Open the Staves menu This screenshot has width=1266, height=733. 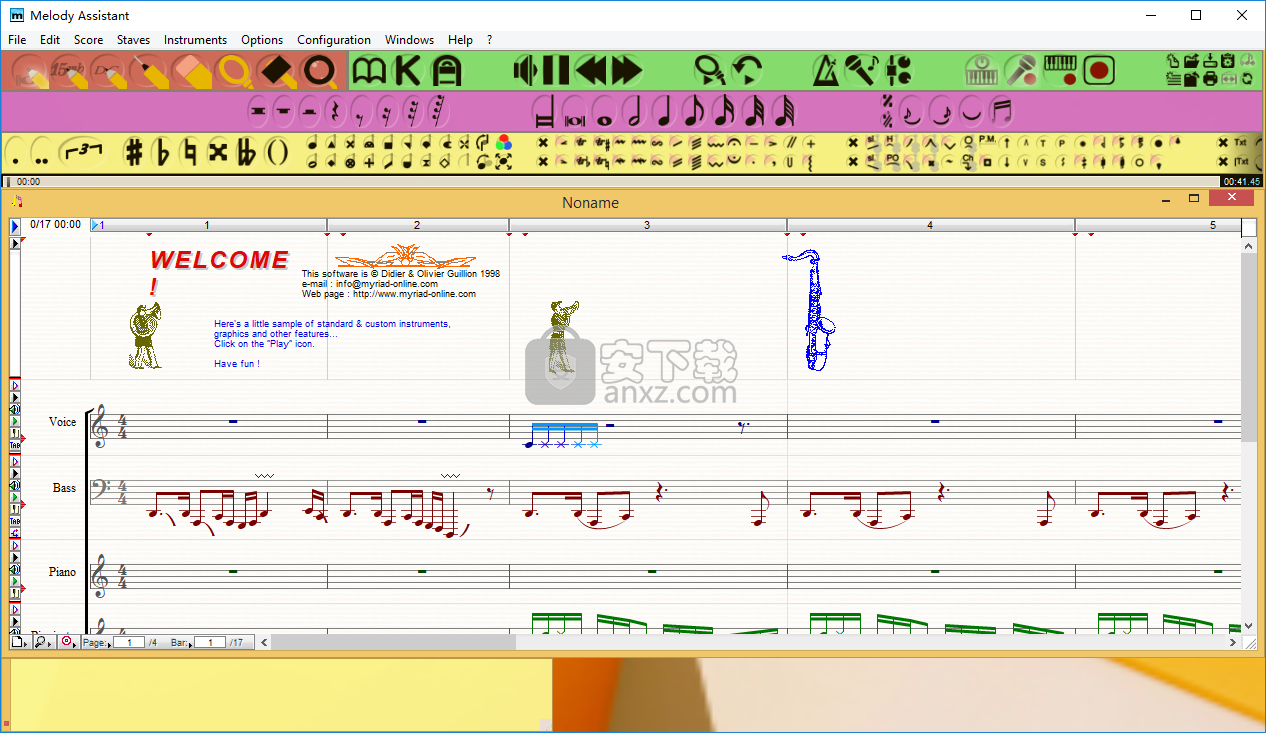133,40
